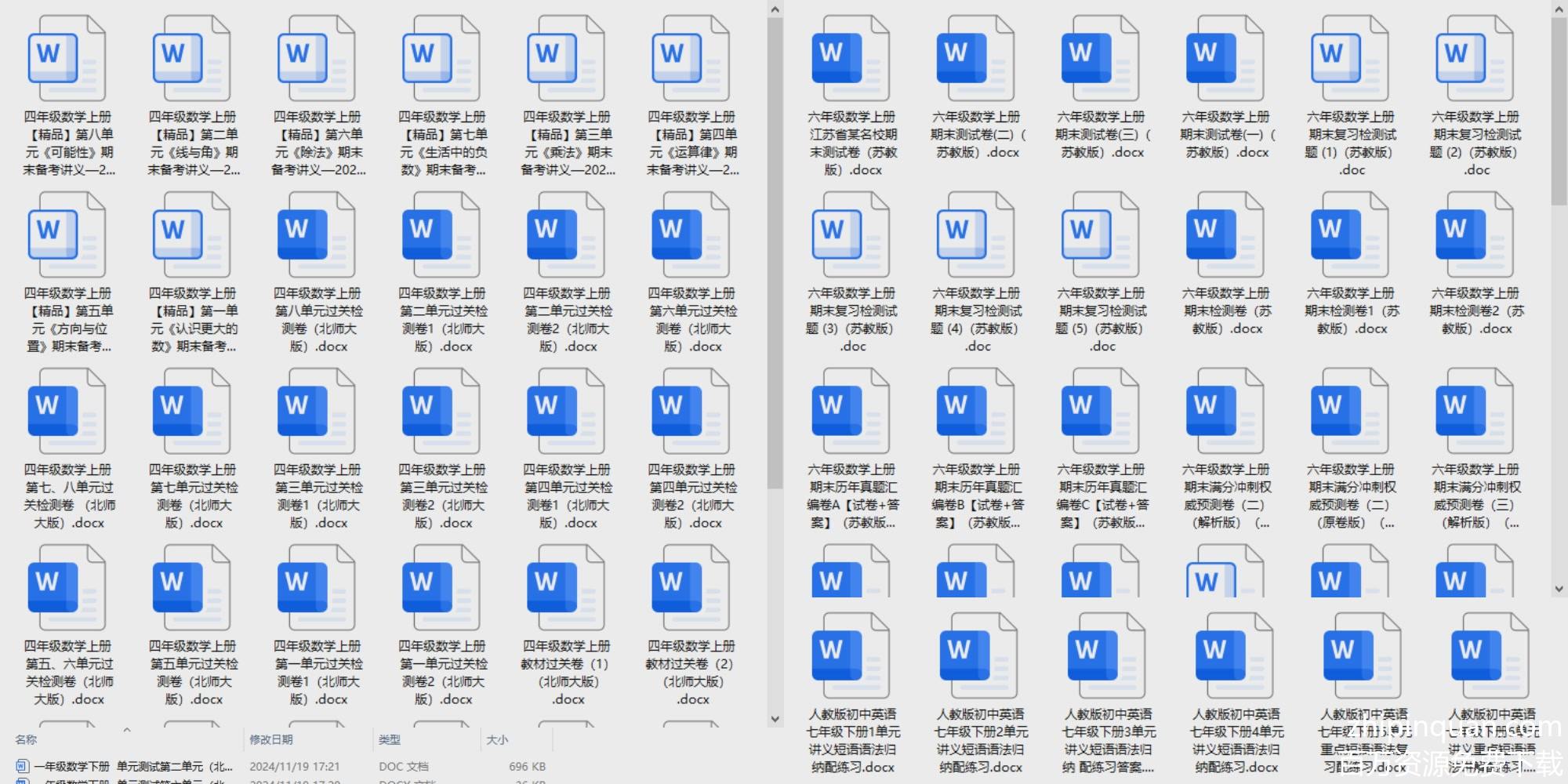Click the 七年级下册3单元讲义 Word icon
Screen dimensions: 1568x784
(1106, 656)
